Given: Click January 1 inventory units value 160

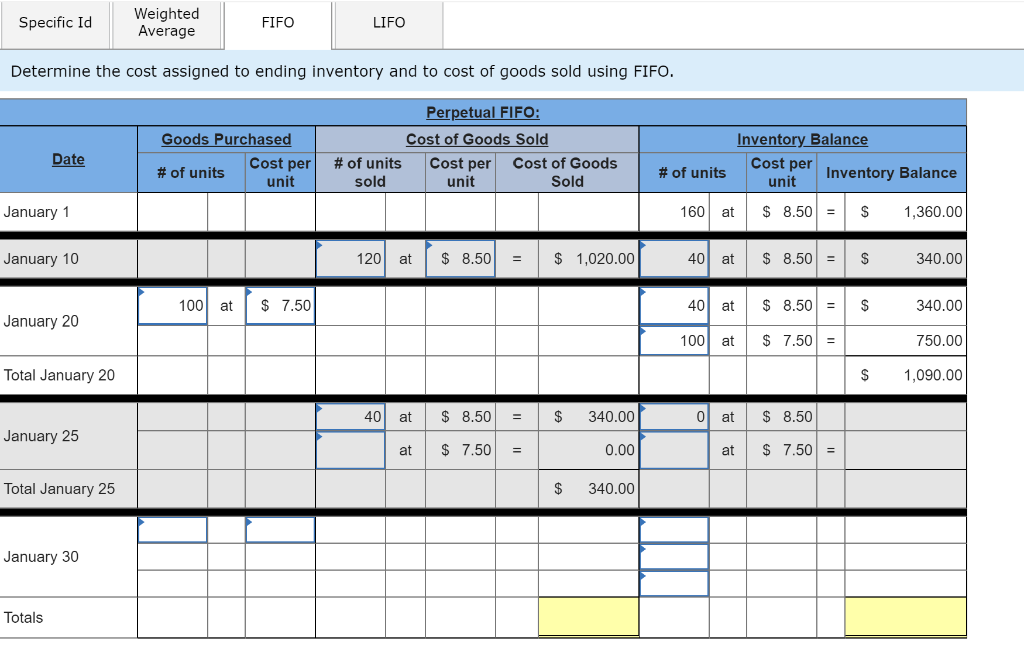Looking at the screenshot, I should (x=692, y=212).
